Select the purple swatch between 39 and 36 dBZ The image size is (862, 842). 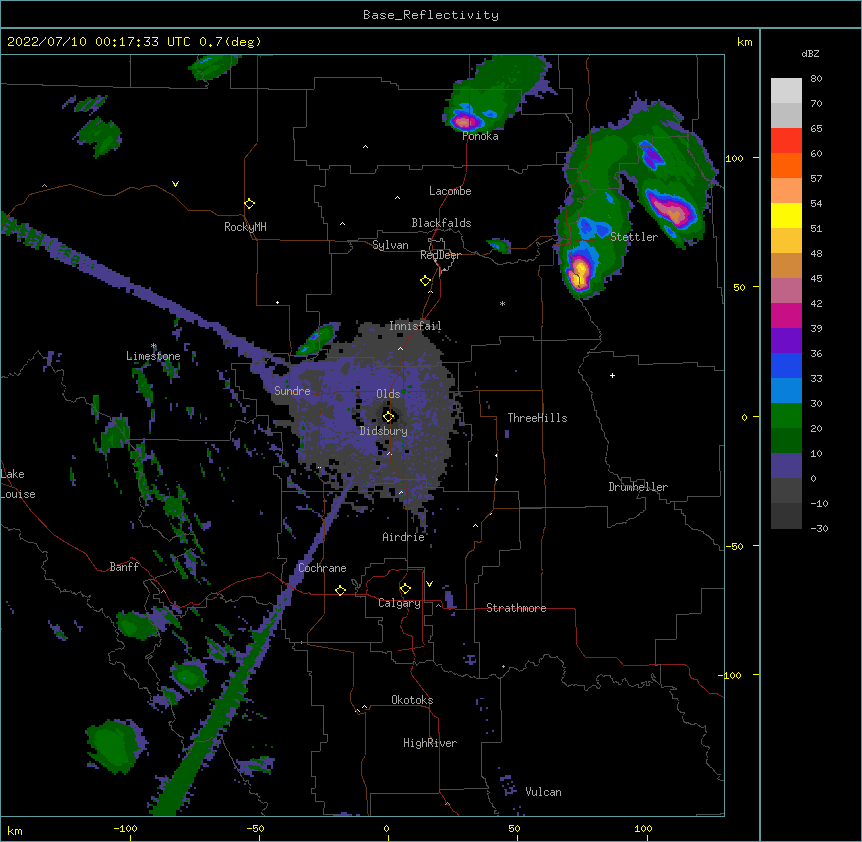tap(786, 340)
